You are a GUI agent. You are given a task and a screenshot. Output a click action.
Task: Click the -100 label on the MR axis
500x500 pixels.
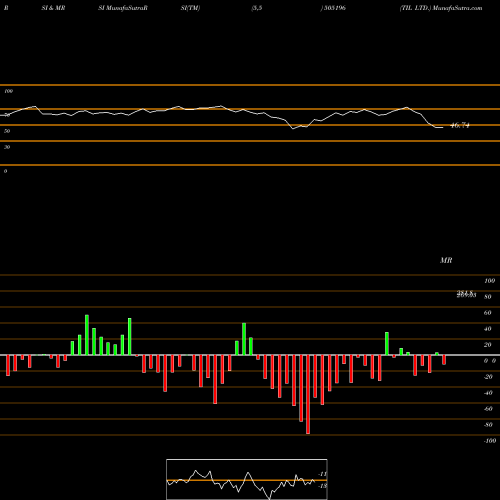(x=490, y=441)
